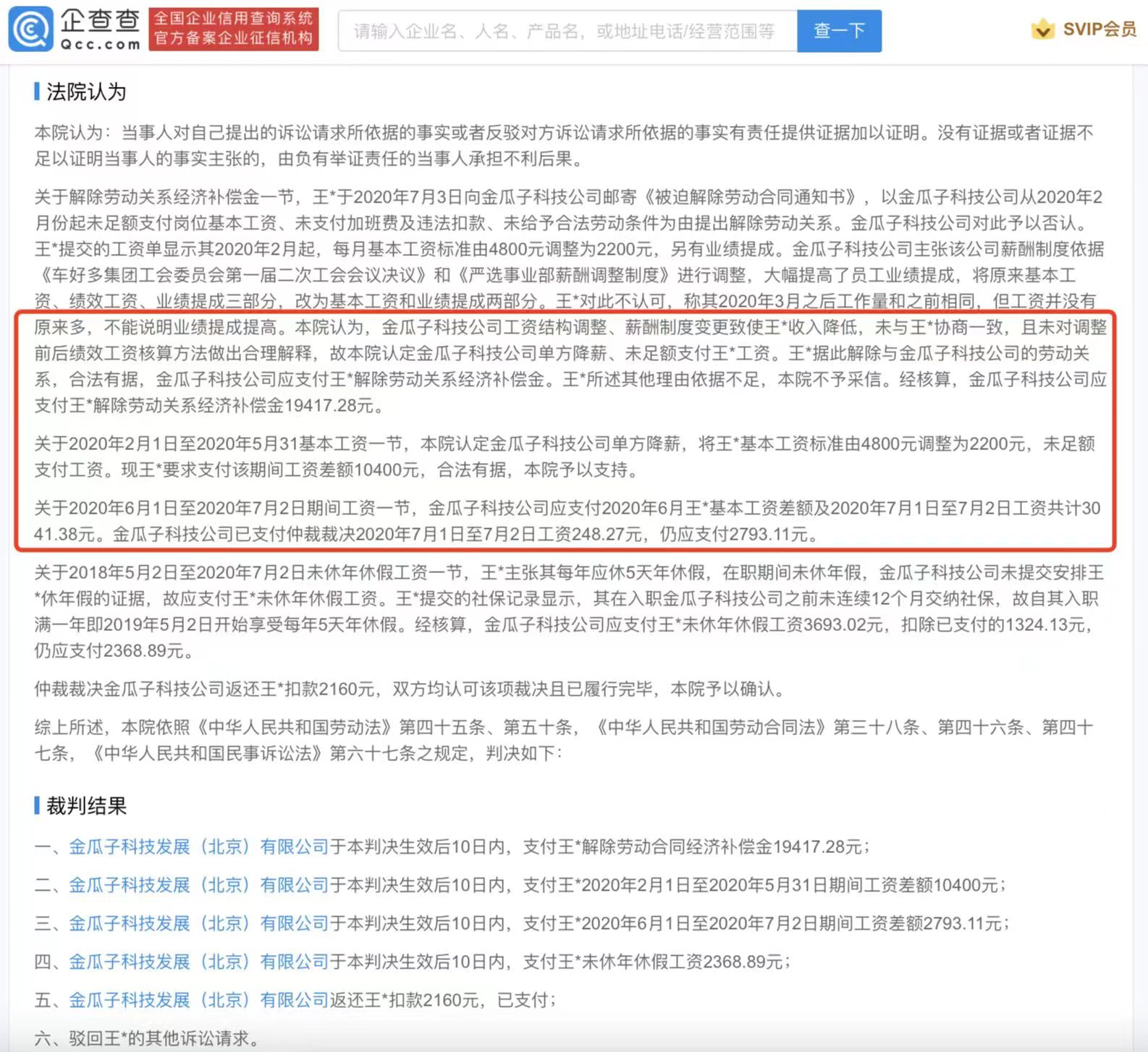
Task: Click the 裁判结果 section heading
Action: pos(86,806)
